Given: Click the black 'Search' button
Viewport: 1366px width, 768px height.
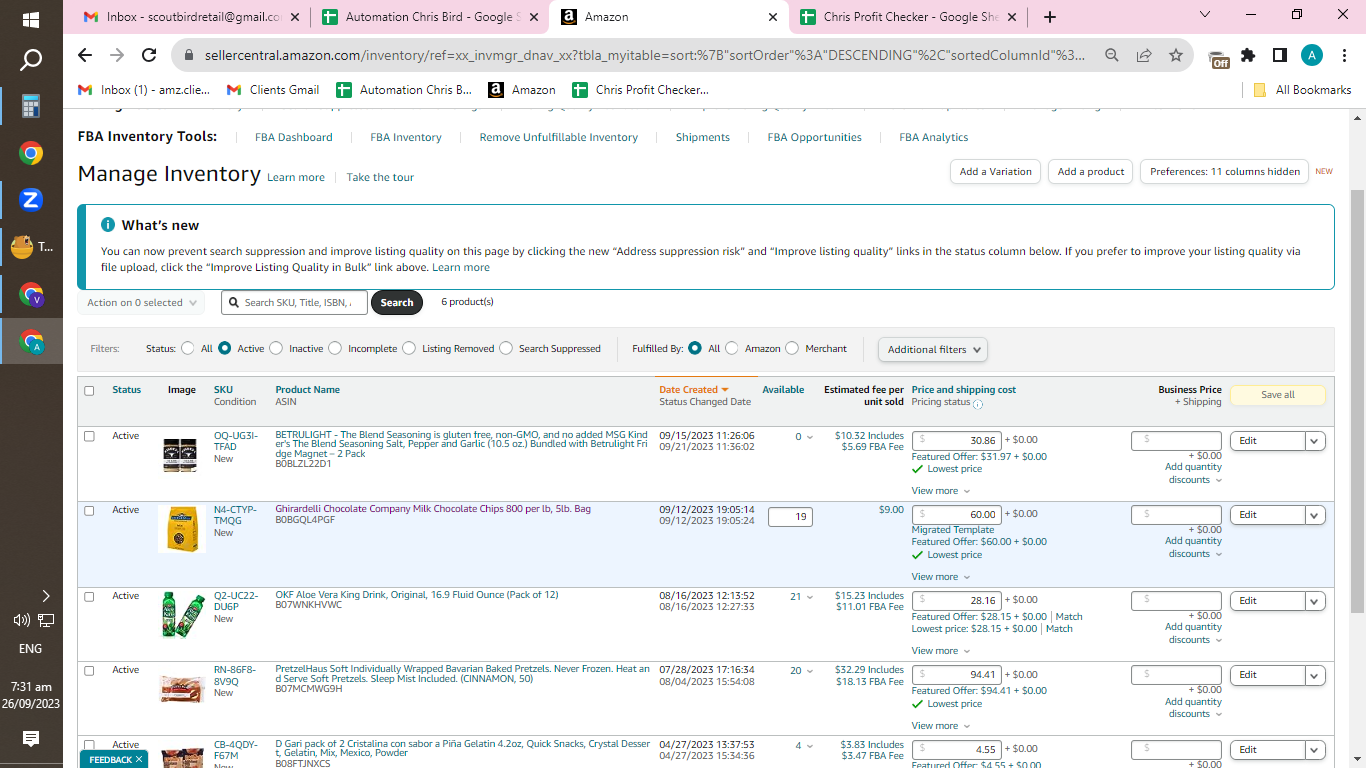Looking at the screenshot, I should pos(397,303).
